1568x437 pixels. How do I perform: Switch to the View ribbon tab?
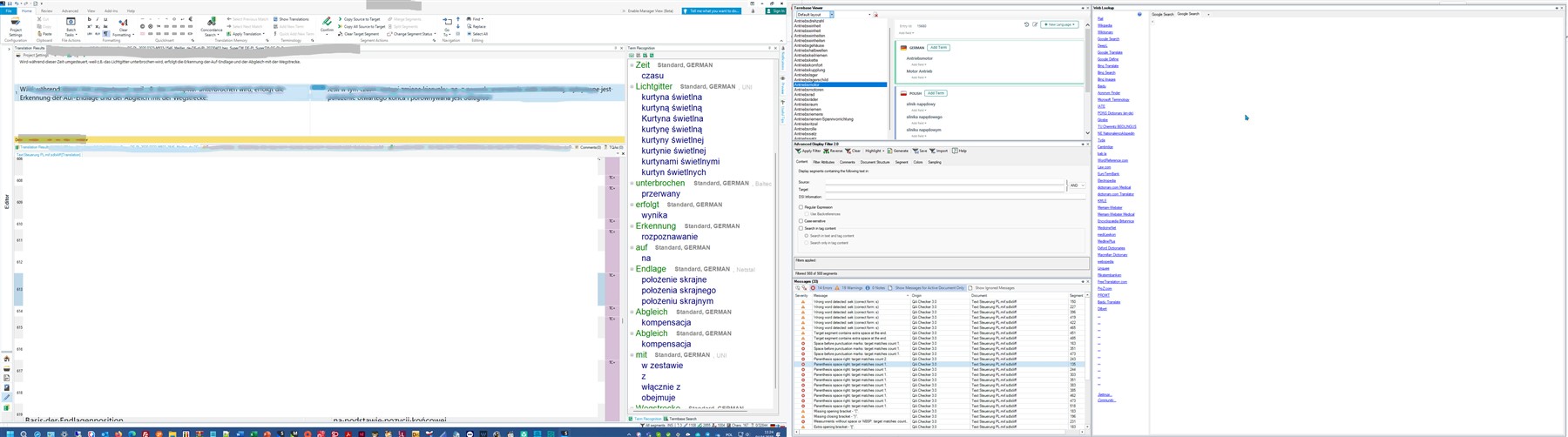[x=92, y=11]
